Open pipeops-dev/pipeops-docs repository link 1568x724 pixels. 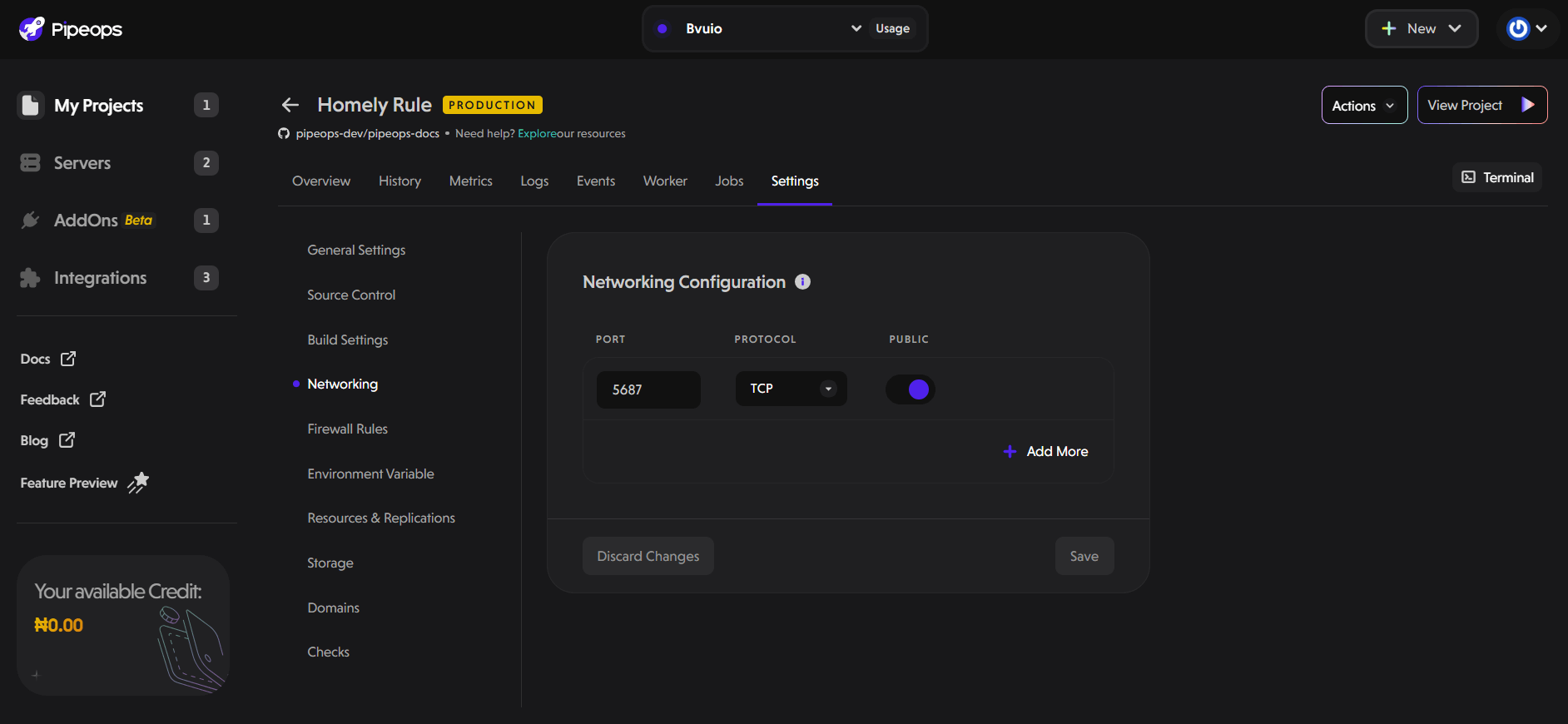click(367, 134)
